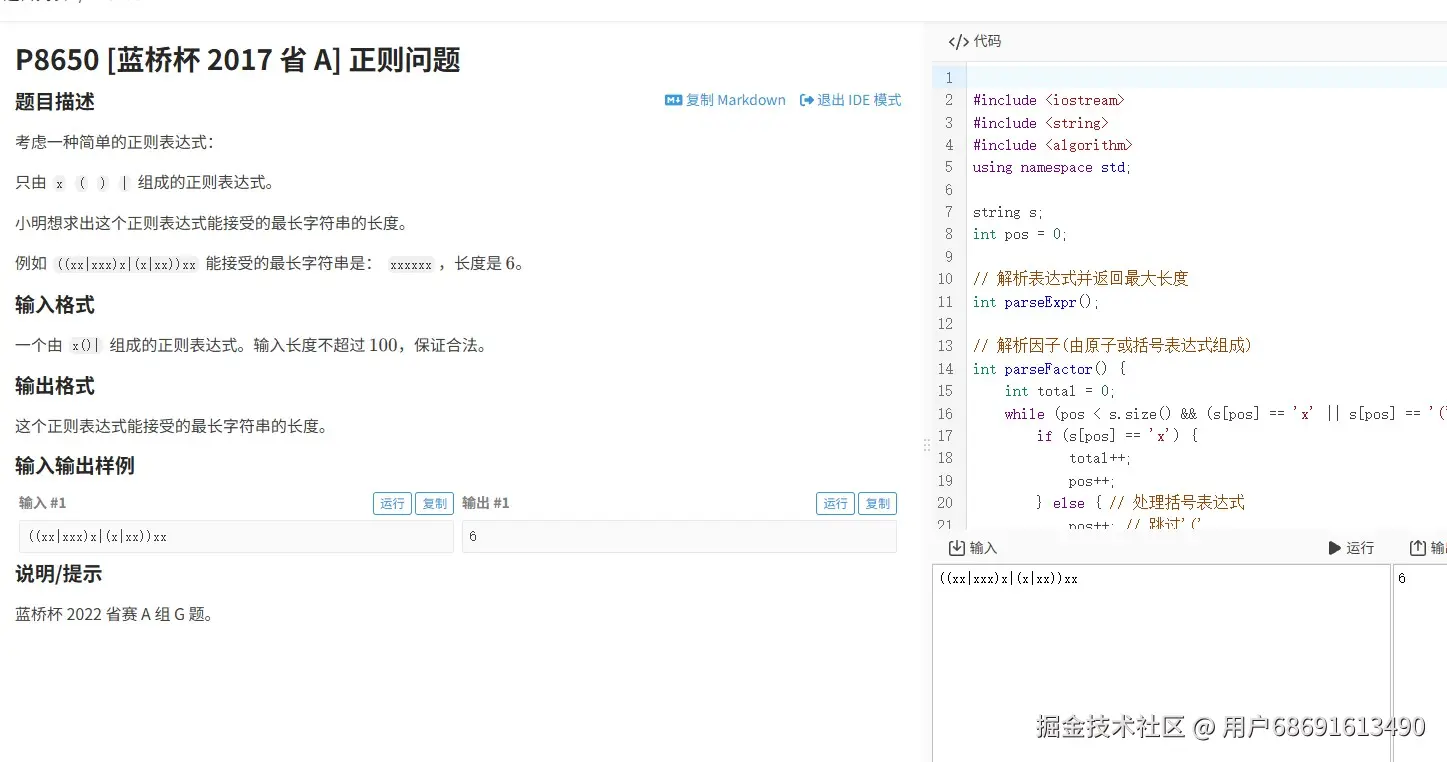The image size is (1447, 762).
Task: Click the sample output box showing 6
Action: tap(679, 536)
